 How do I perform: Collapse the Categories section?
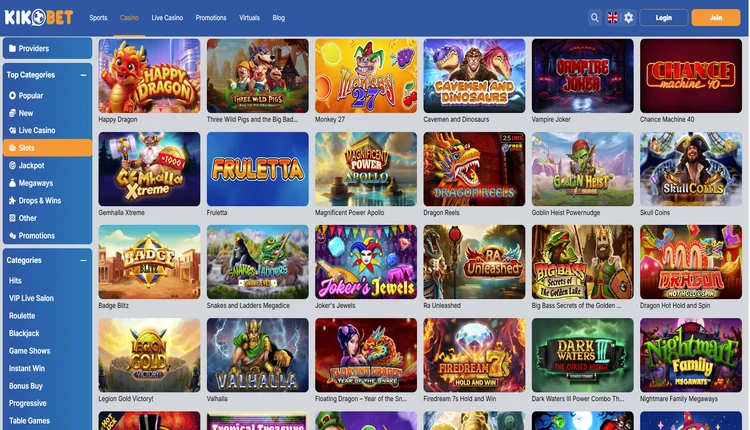(x=83, y=261)
